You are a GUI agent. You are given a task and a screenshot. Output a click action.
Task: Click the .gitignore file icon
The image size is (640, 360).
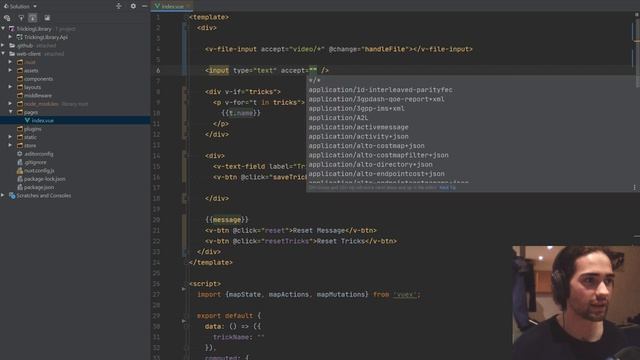tap(20, 162)
